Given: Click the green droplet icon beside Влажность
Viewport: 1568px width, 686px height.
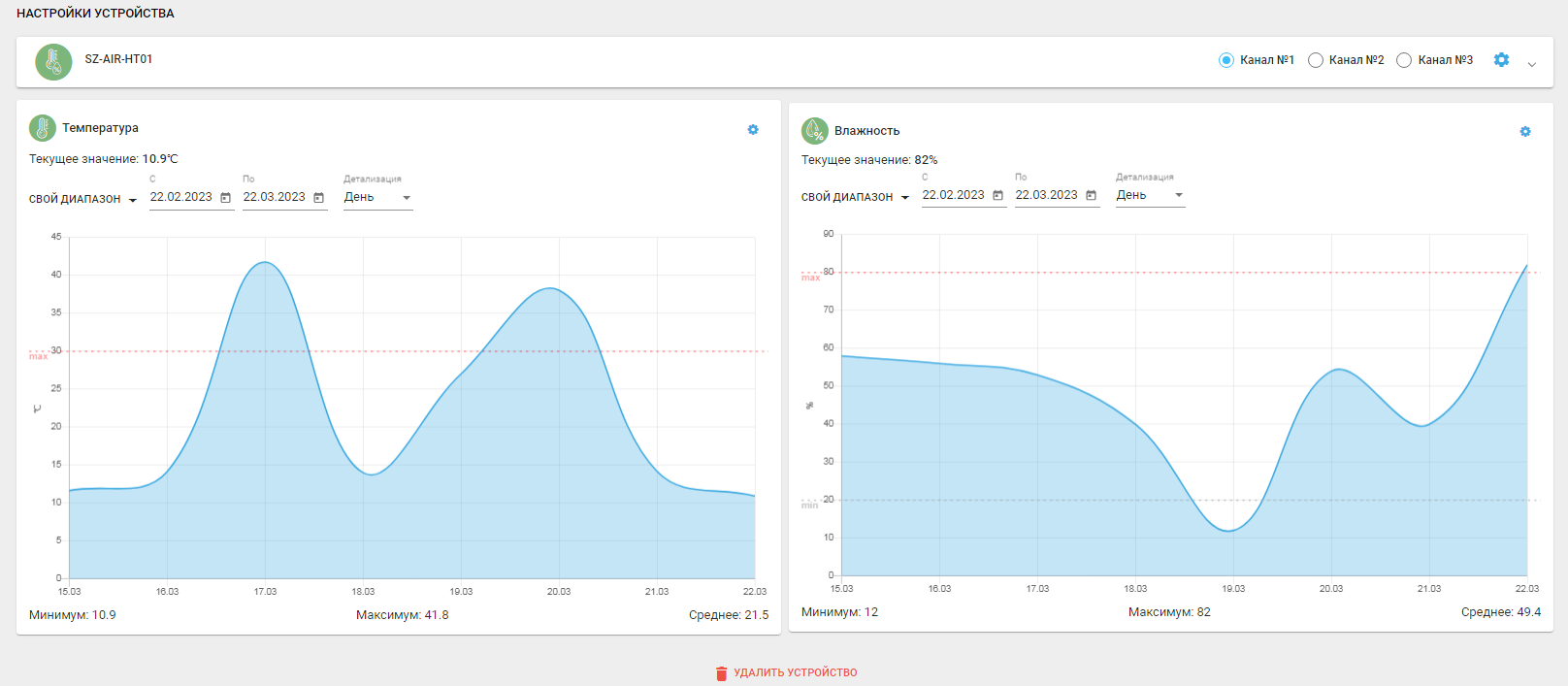Looking at the screenshot, I should [x=815, y=130].
